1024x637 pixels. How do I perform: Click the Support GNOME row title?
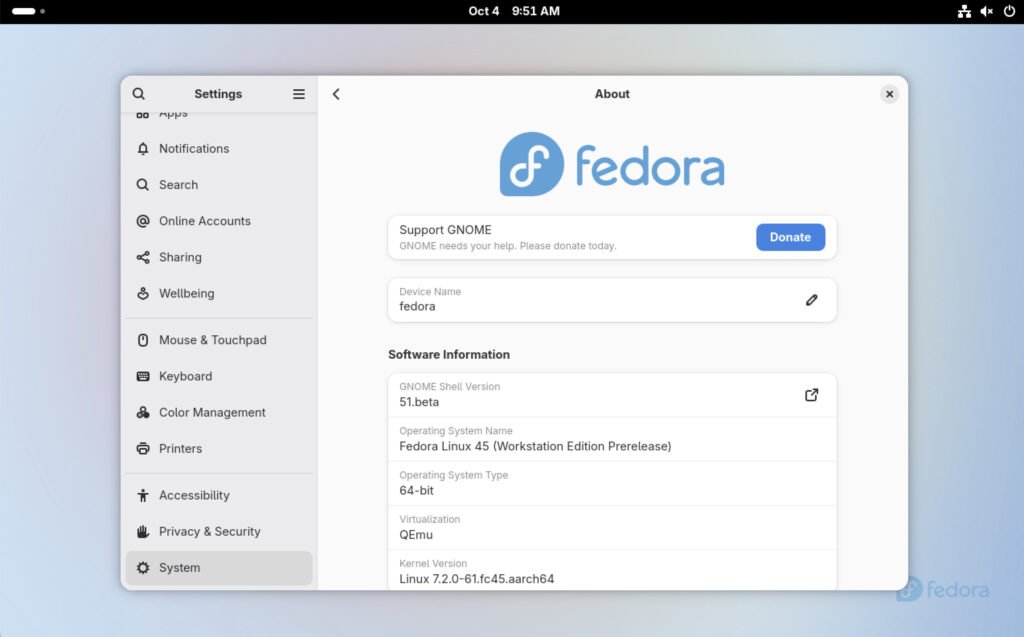[x=445, y=230]
